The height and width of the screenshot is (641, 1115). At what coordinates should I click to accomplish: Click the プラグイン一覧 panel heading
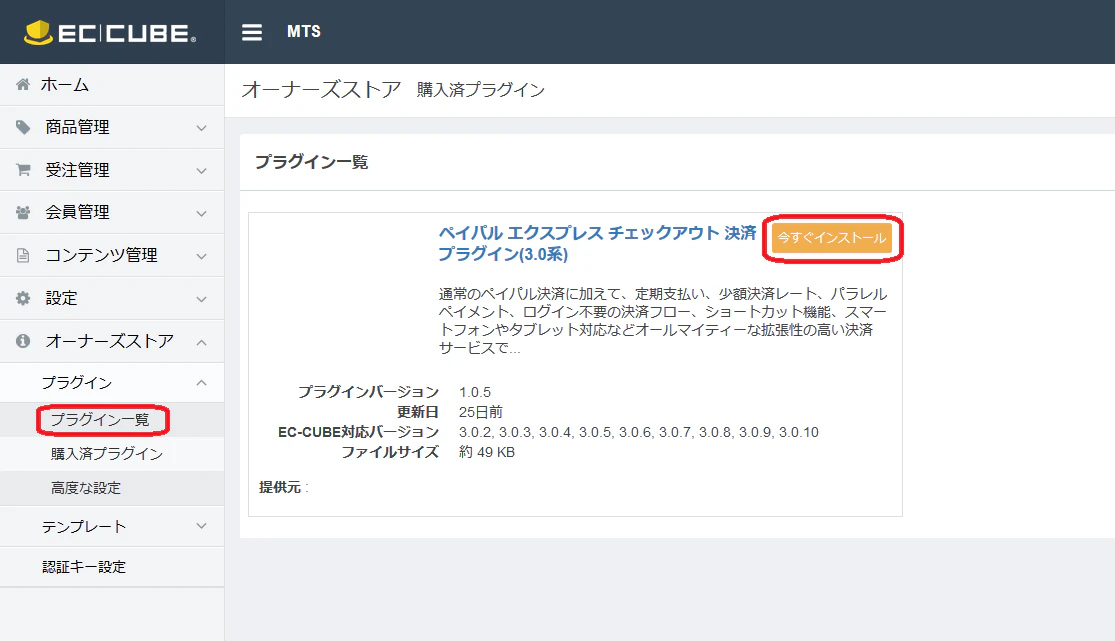pyautogui.click(x=311, y=162)
